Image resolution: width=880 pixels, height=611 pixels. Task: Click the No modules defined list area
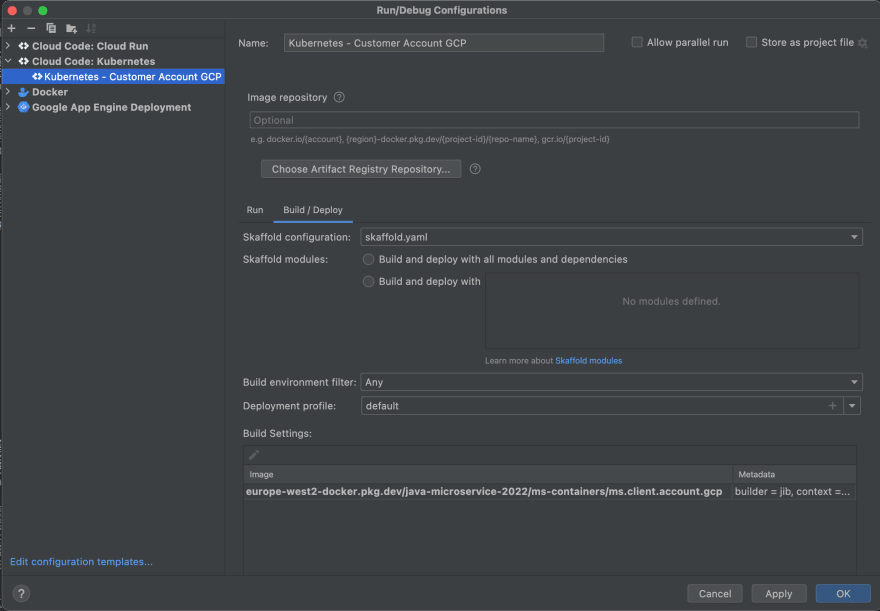672,310
